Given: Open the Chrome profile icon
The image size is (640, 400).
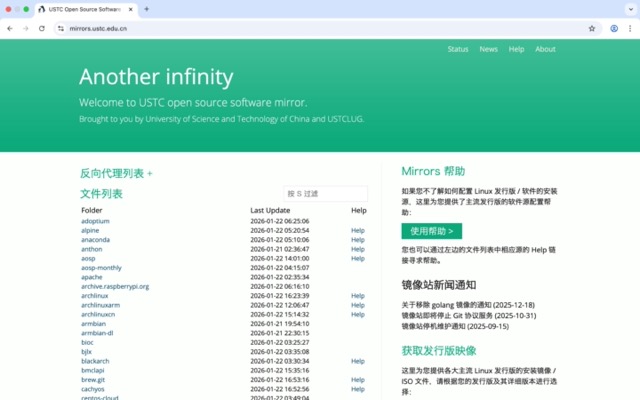Looking at the screenshot, I should tap(614, 28).
